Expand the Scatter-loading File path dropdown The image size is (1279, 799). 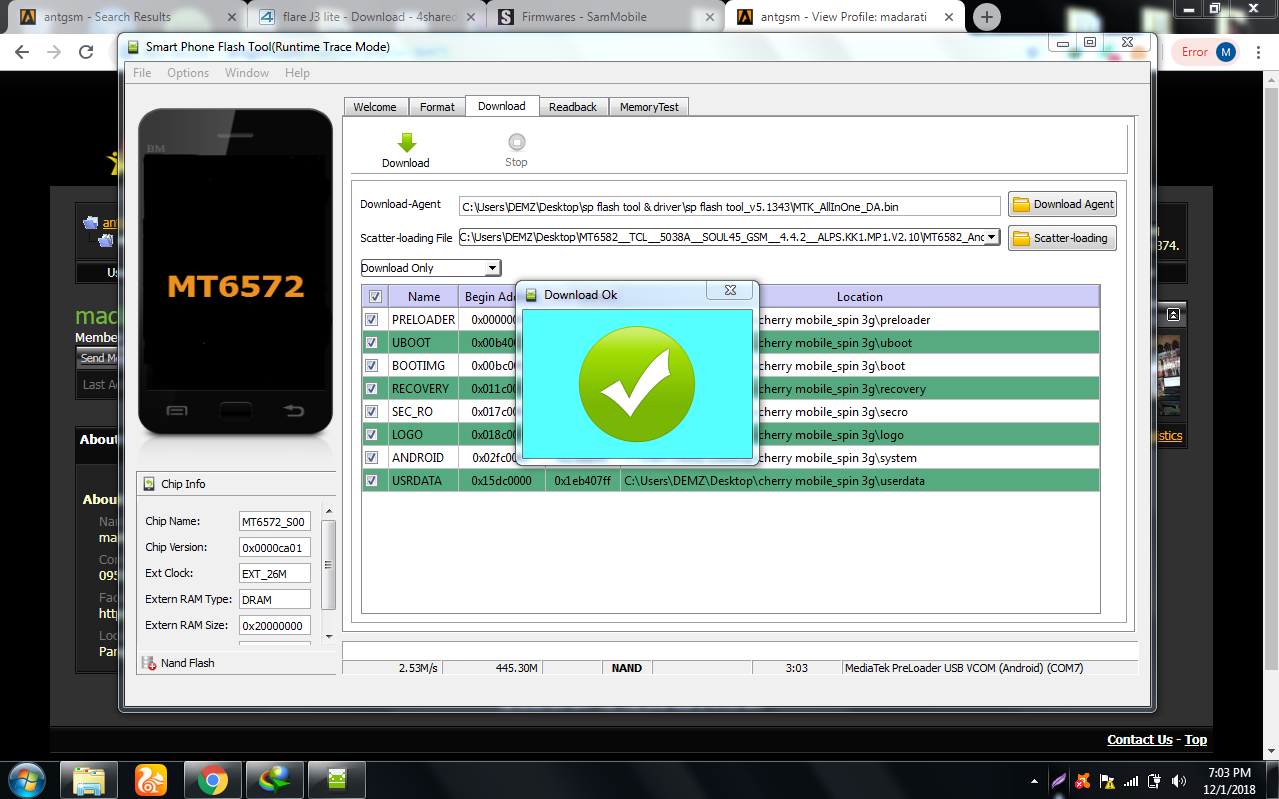[x=992, y=237]
